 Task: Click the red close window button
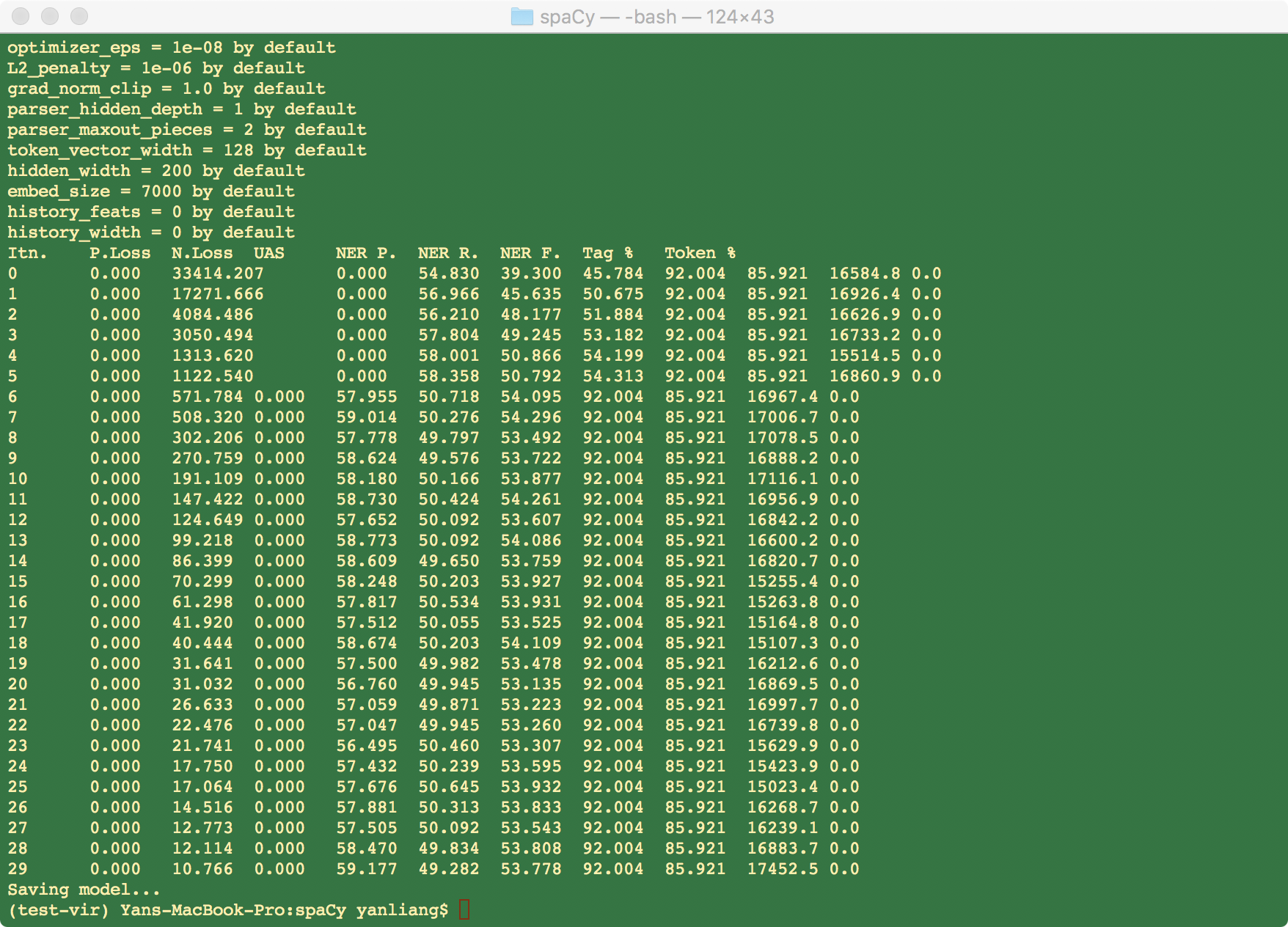click(21, 16)
